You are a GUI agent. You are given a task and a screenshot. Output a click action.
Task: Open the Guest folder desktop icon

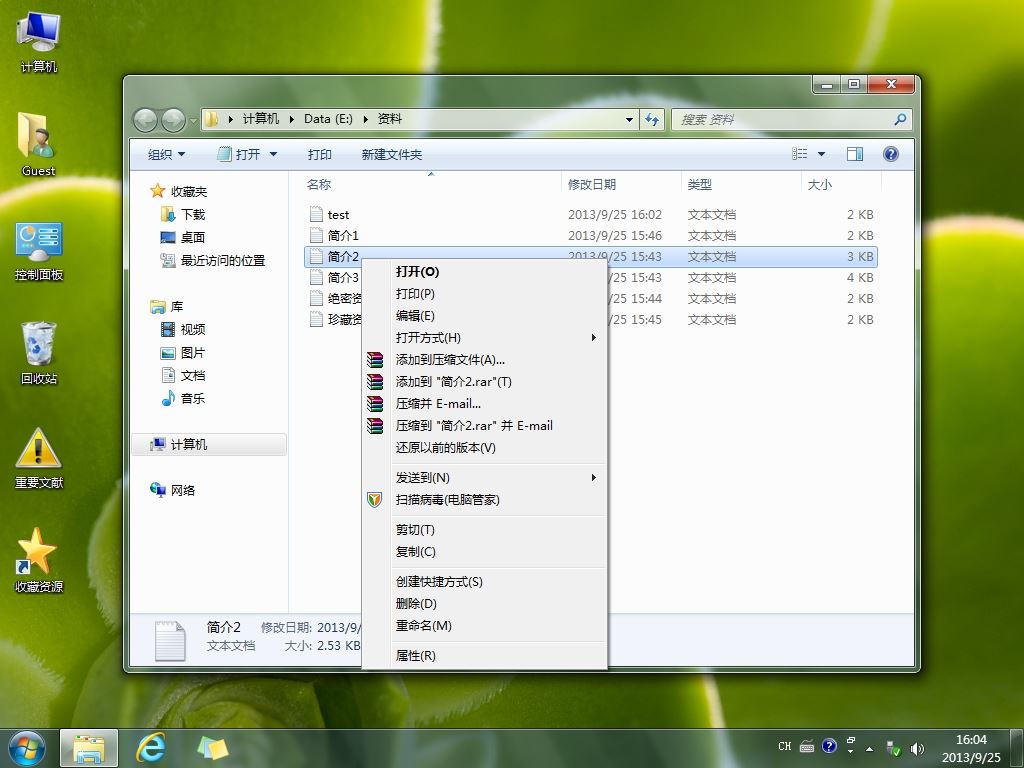[x=39, y=145]
